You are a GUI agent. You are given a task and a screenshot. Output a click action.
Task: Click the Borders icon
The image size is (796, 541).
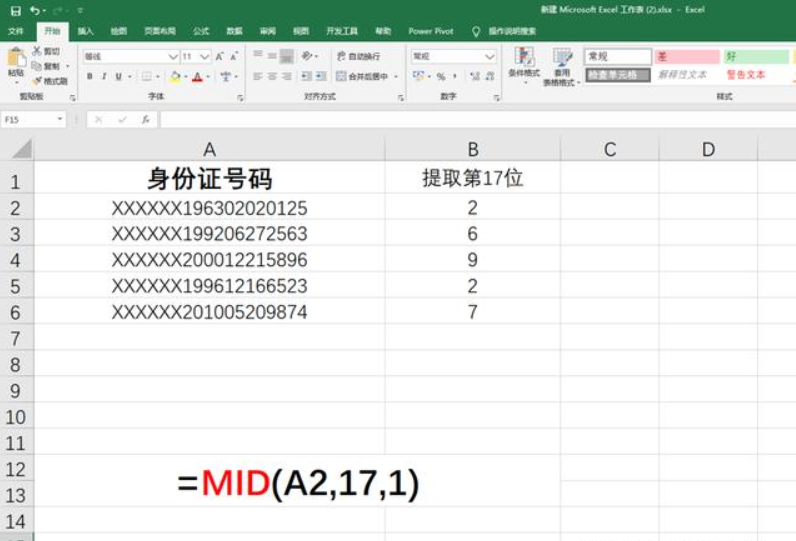[x=147, y=77]
